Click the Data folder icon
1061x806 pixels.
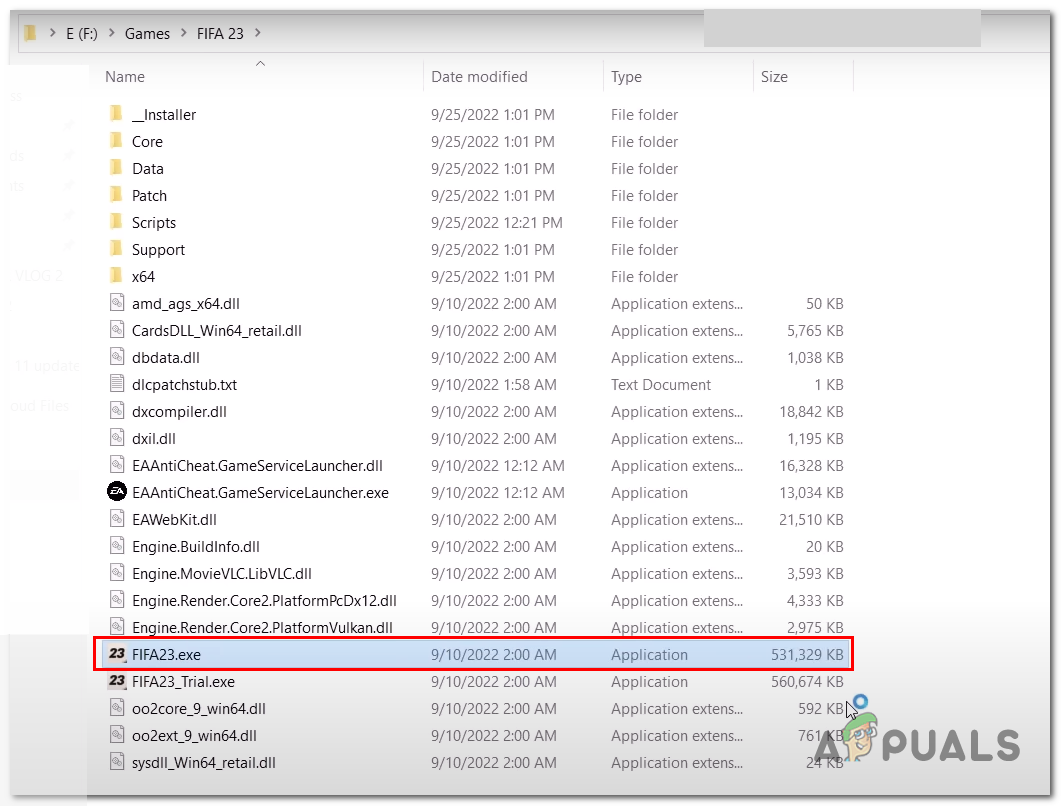[116, 168]
